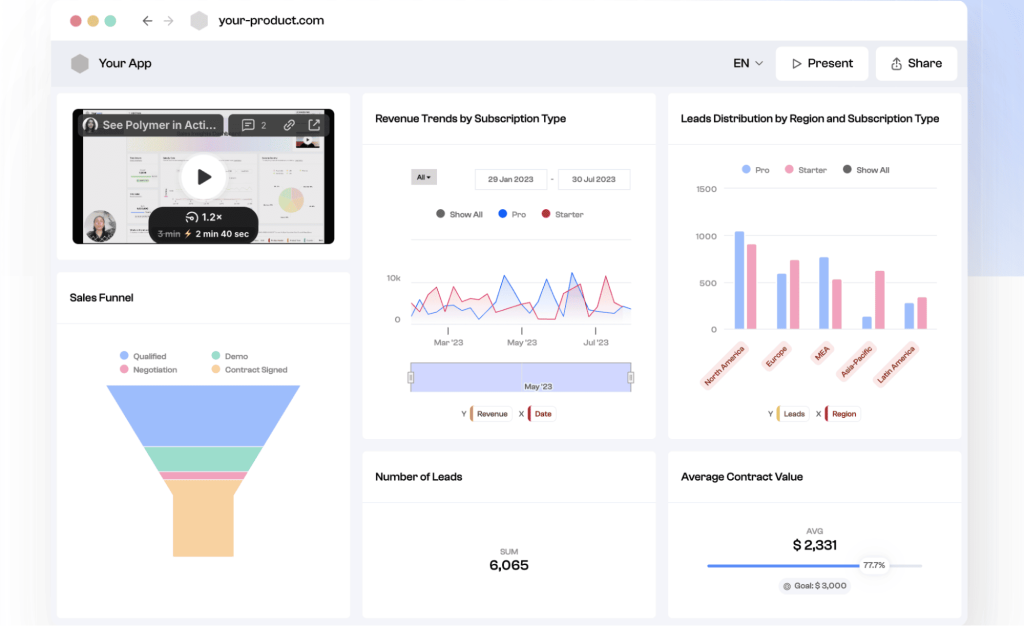Click the Share button
1024x626 pixels.
click(916, 63)
